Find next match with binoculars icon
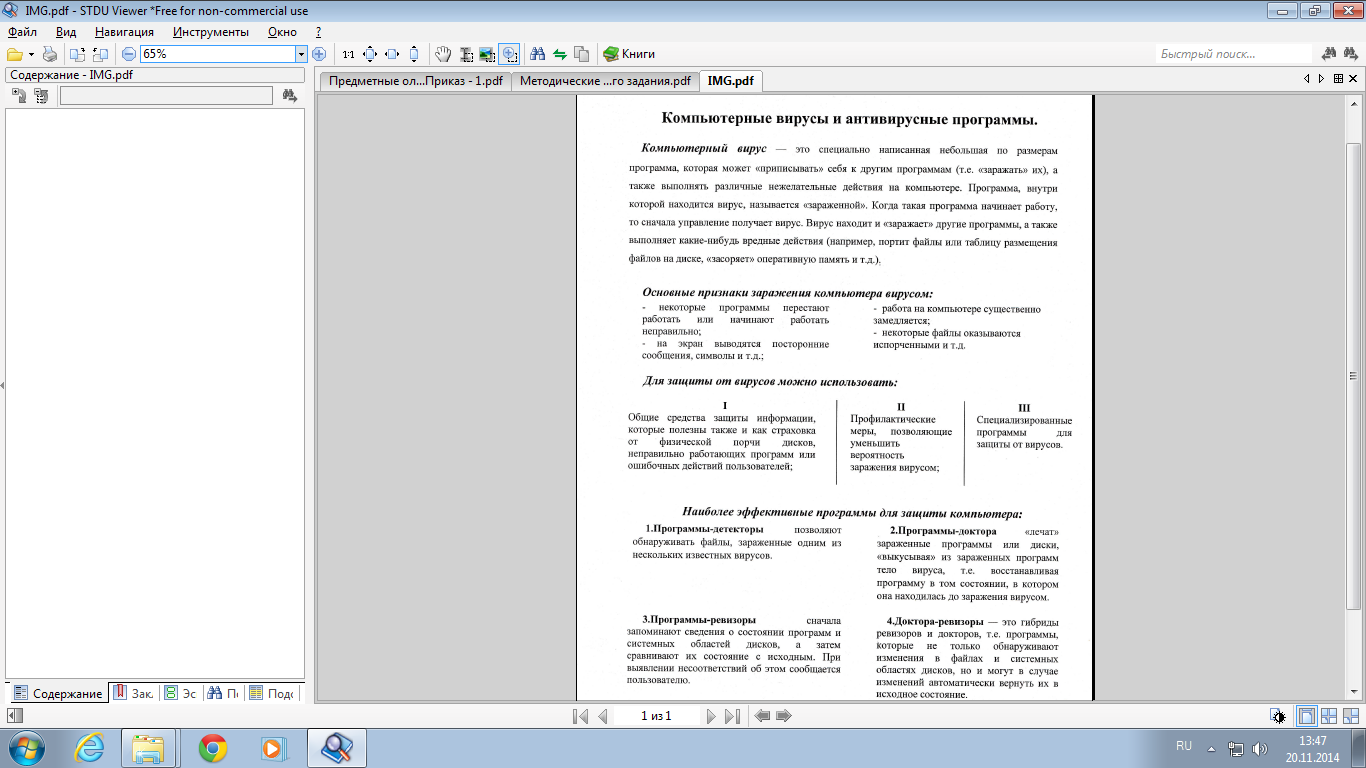This screenshot has width=1366, height=768. point(1351,54)
